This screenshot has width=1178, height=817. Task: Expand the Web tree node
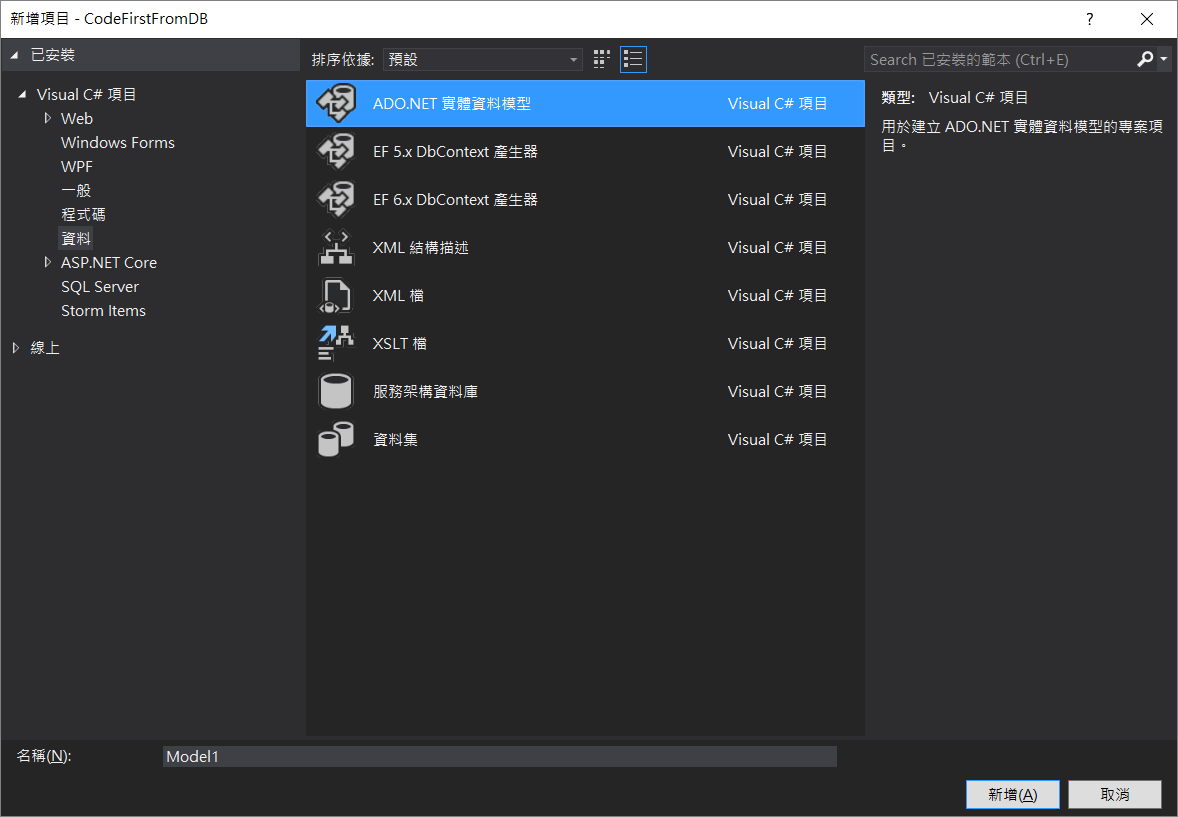click(x=47, y=118)
